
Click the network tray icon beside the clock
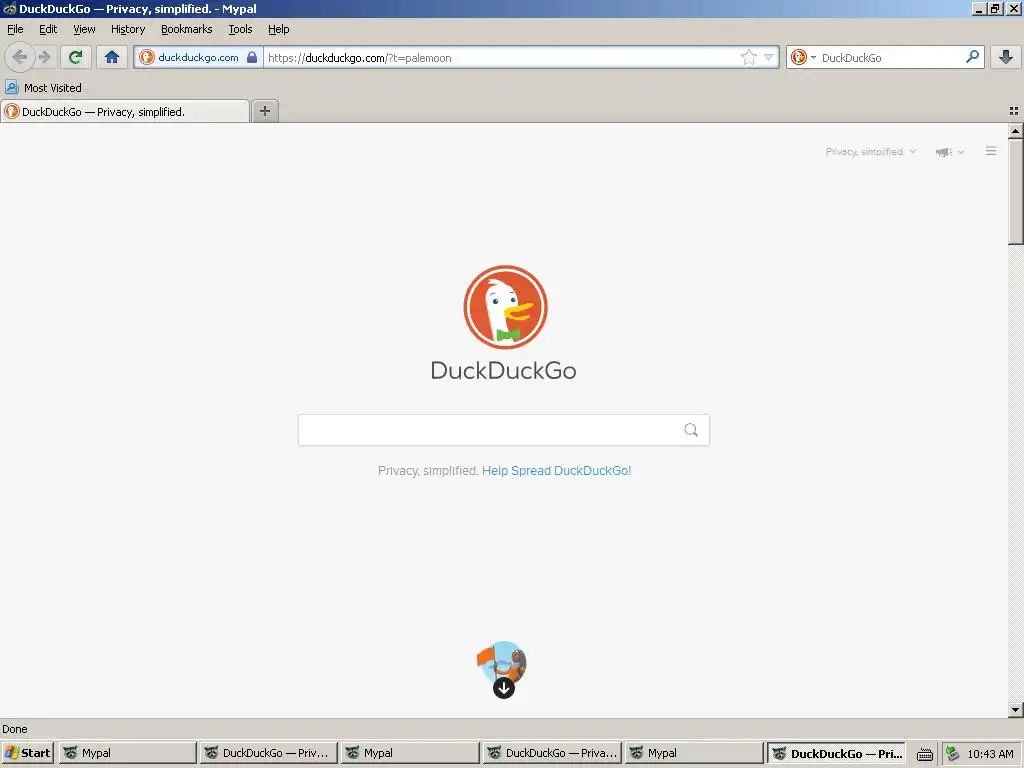click(953, 754)
